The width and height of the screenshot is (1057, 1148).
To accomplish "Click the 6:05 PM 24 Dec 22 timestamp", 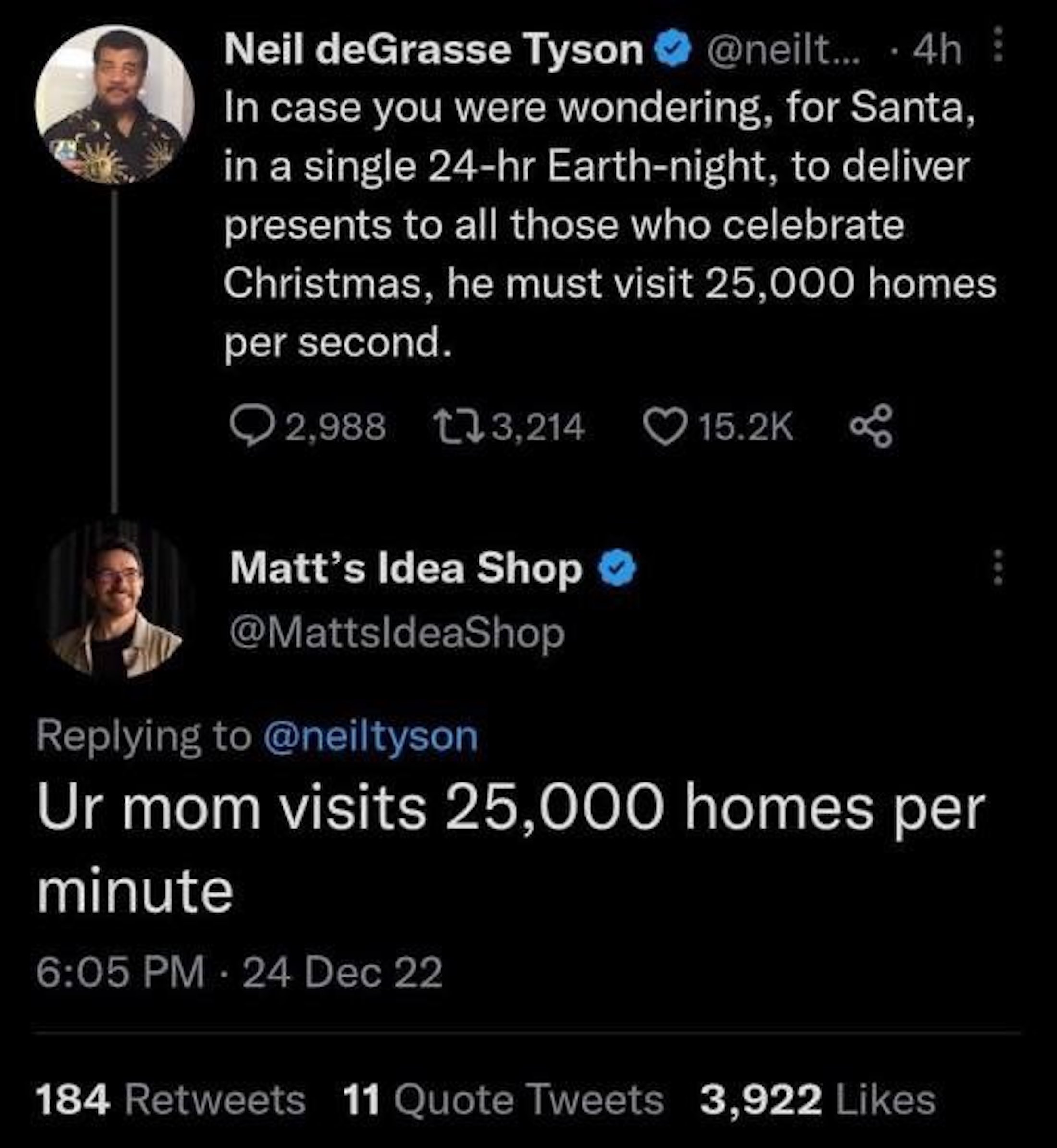I will tap(239, 972).
